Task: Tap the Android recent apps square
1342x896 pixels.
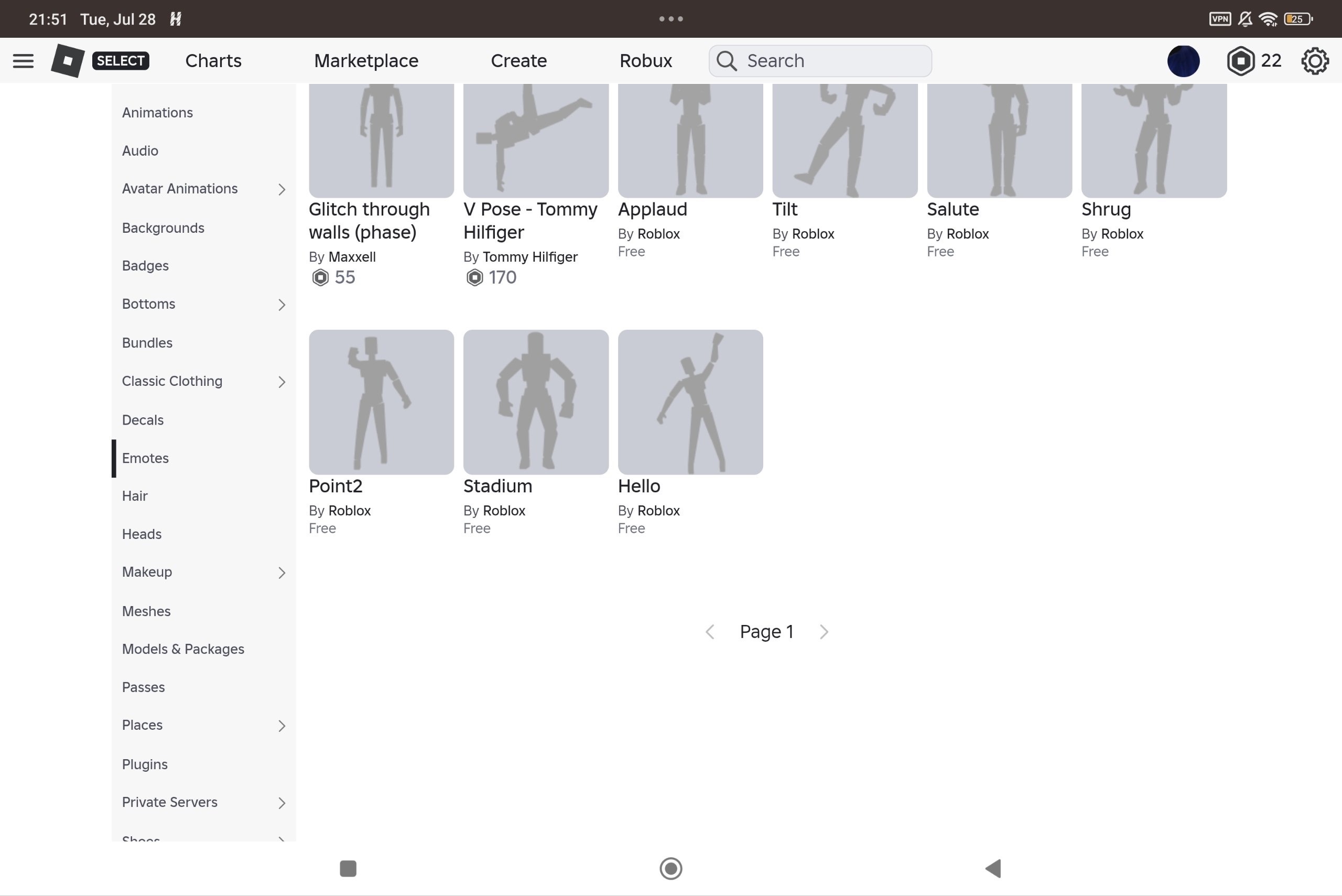Action: click(x=348, y=868)
